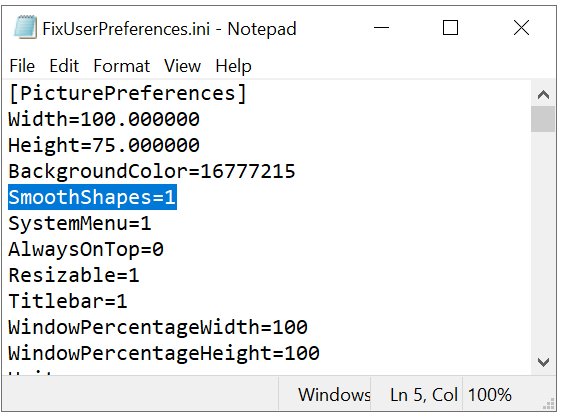Click the 100% zoom indicator in status bar
This screenshot has height=416, width=568.
point(490,395)
